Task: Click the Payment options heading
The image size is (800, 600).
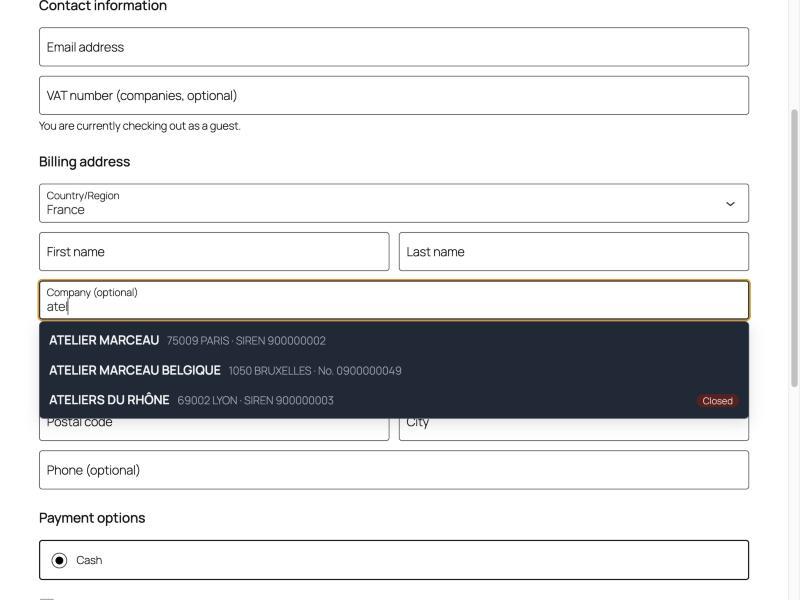Action: point(92,518)
